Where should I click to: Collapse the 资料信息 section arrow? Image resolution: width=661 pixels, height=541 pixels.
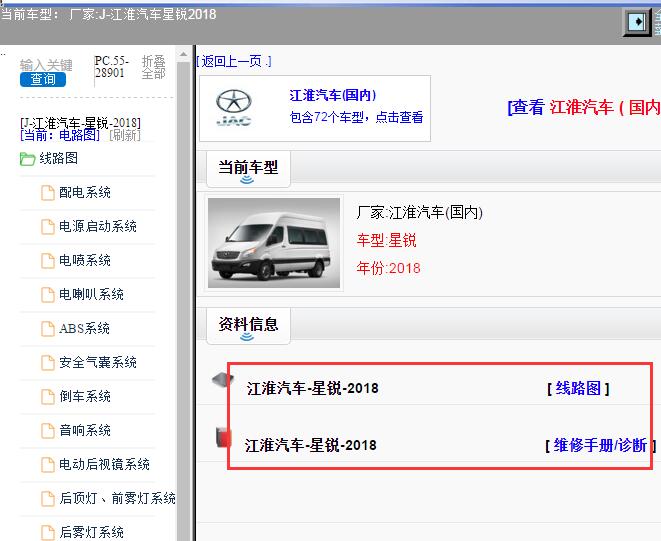tap(247, 337)
